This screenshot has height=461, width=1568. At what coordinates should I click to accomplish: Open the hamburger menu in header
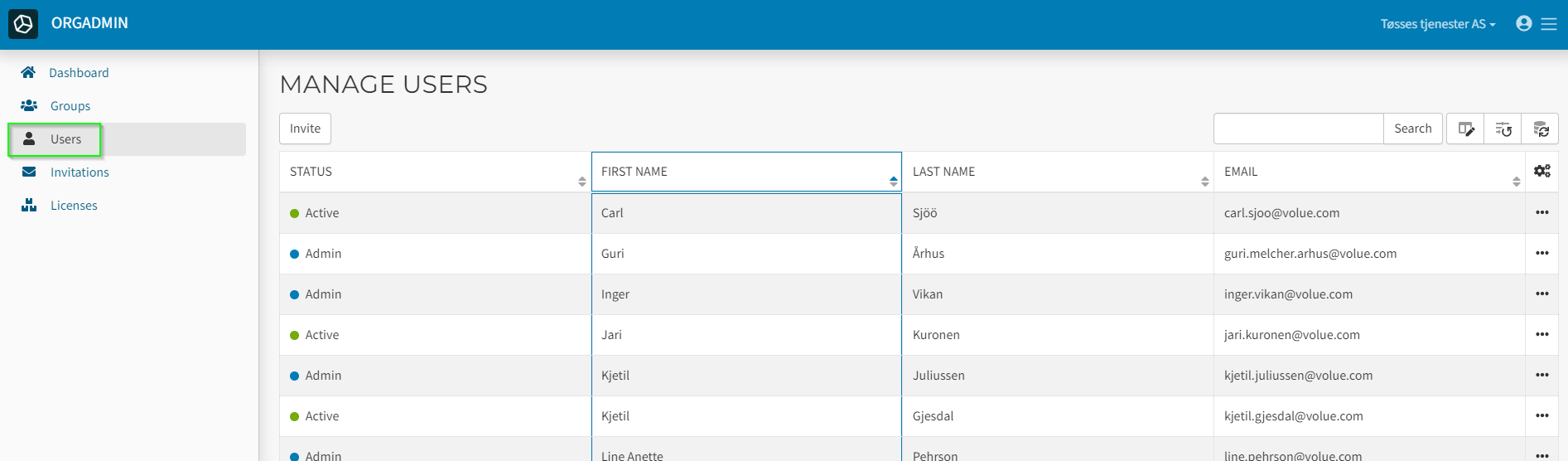click(1549, 24)
